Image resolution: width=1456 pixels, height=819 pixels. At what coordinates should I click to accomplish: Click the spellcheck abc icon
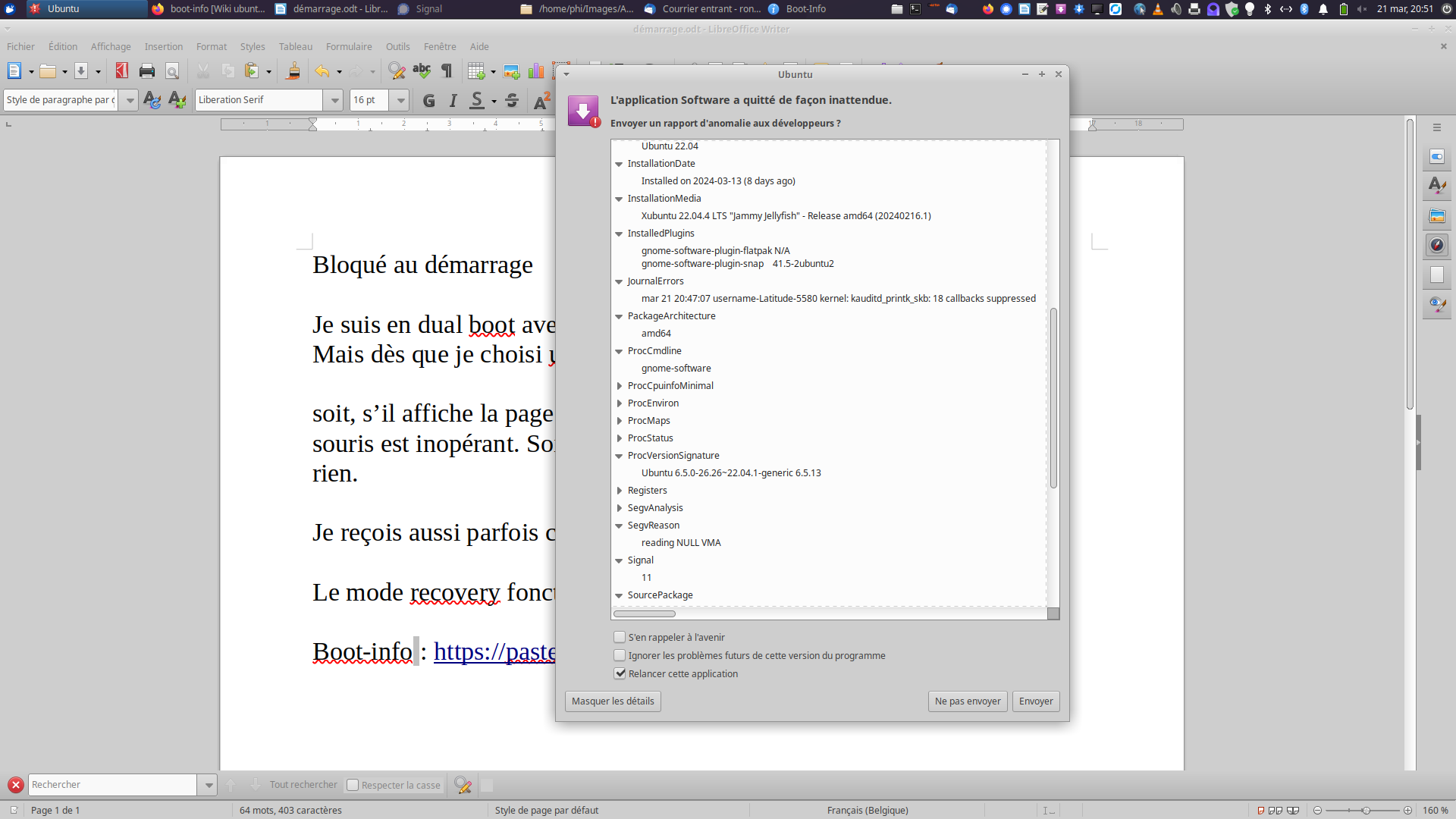422,71
